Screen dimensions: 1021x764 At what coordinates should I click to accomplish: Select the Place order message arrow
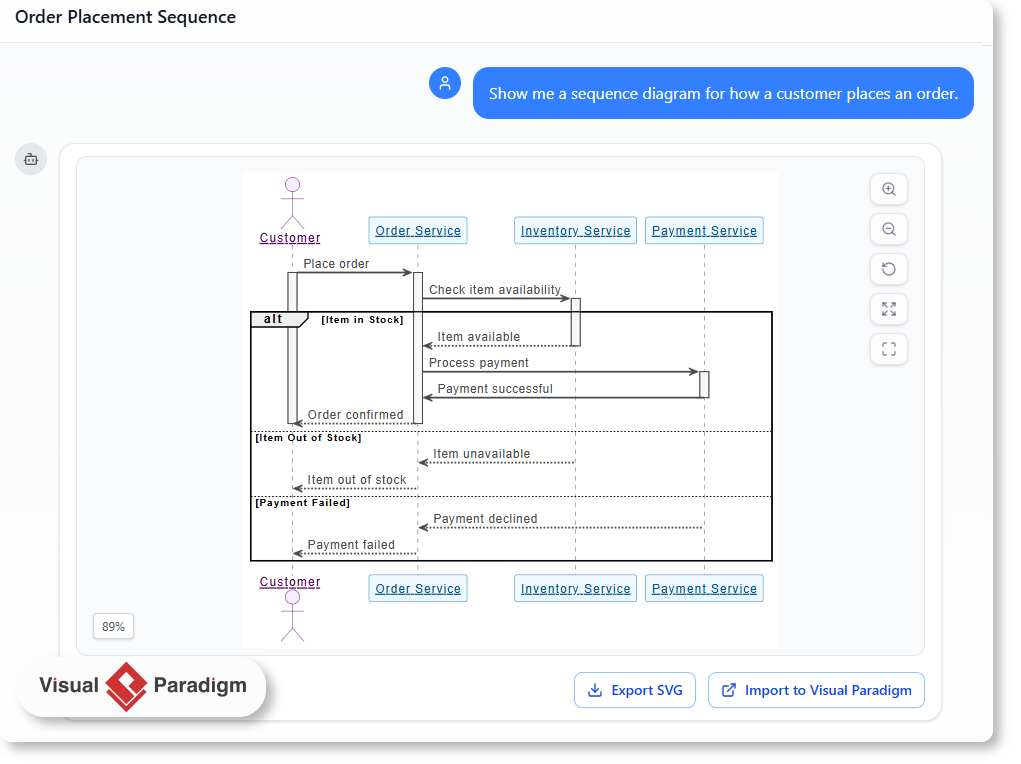click(x=355, y=271)
